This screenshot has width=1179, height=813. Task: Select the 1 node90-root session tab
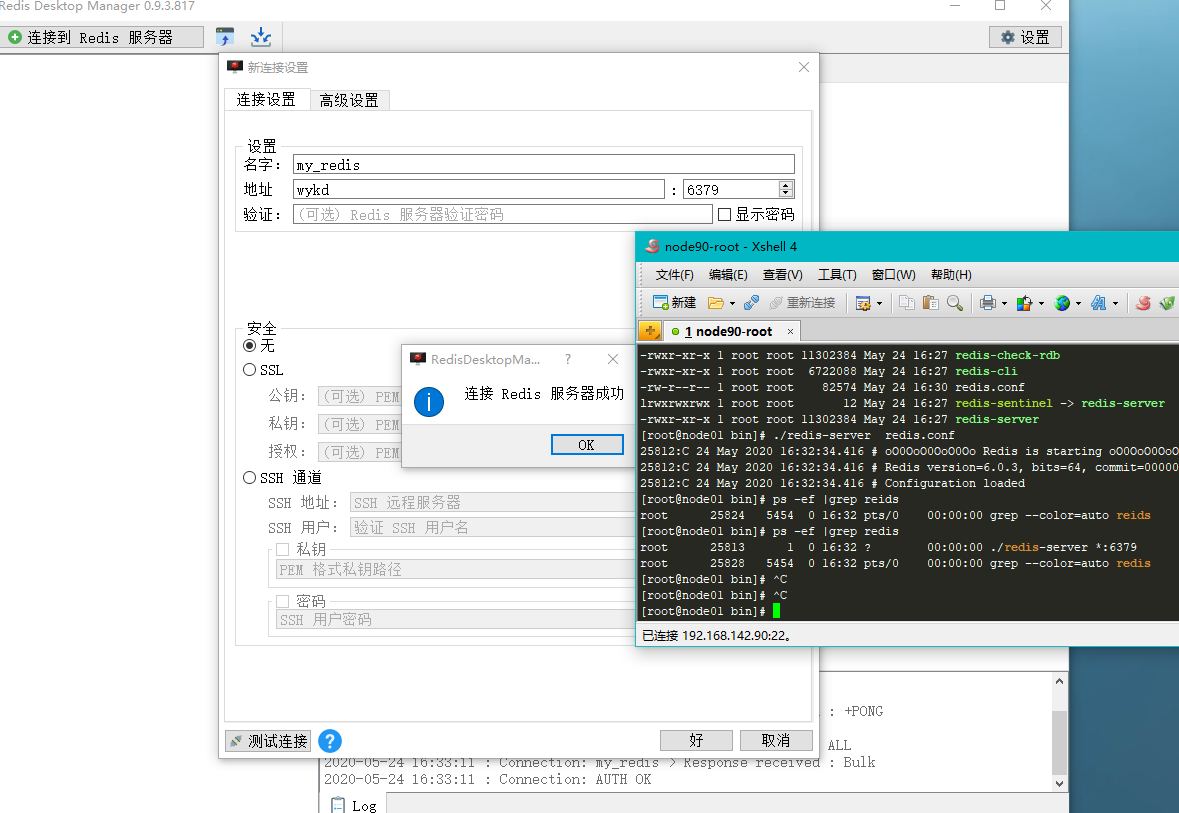729,332
